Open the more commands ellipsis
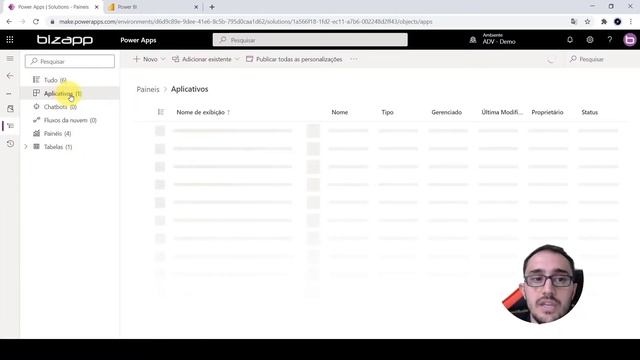Image resolution: width=640 pixels, height=360 pixels. [353, 59]
